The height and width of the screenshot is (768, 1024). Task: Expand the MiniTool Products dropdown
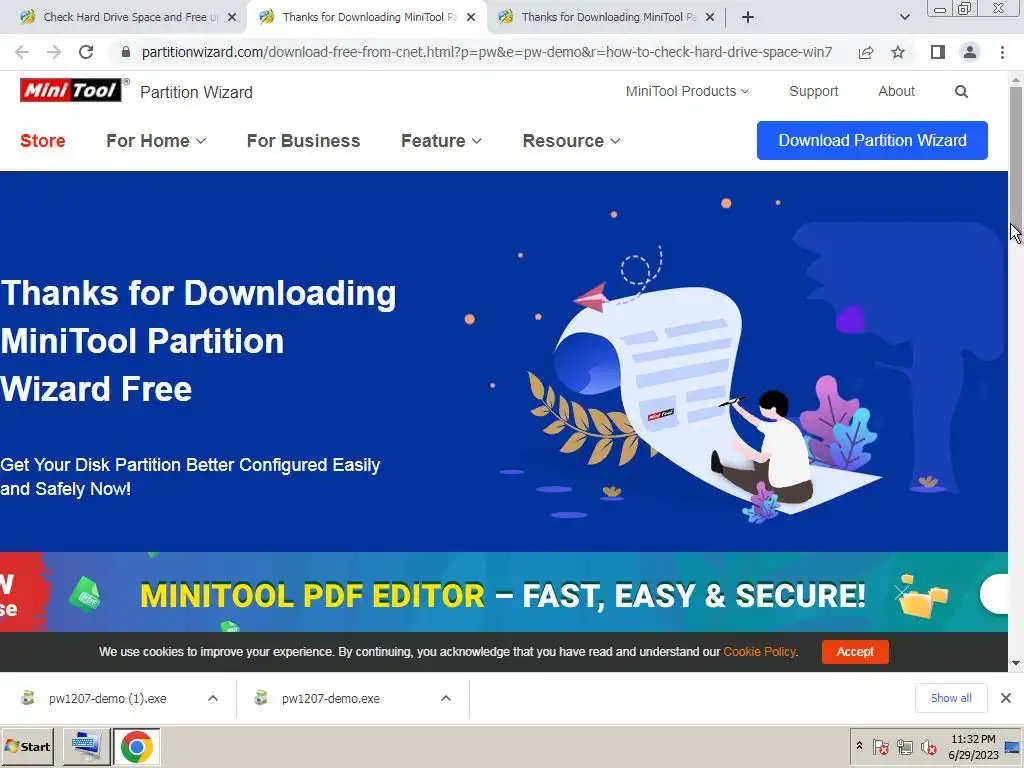[x=687, y=91]
